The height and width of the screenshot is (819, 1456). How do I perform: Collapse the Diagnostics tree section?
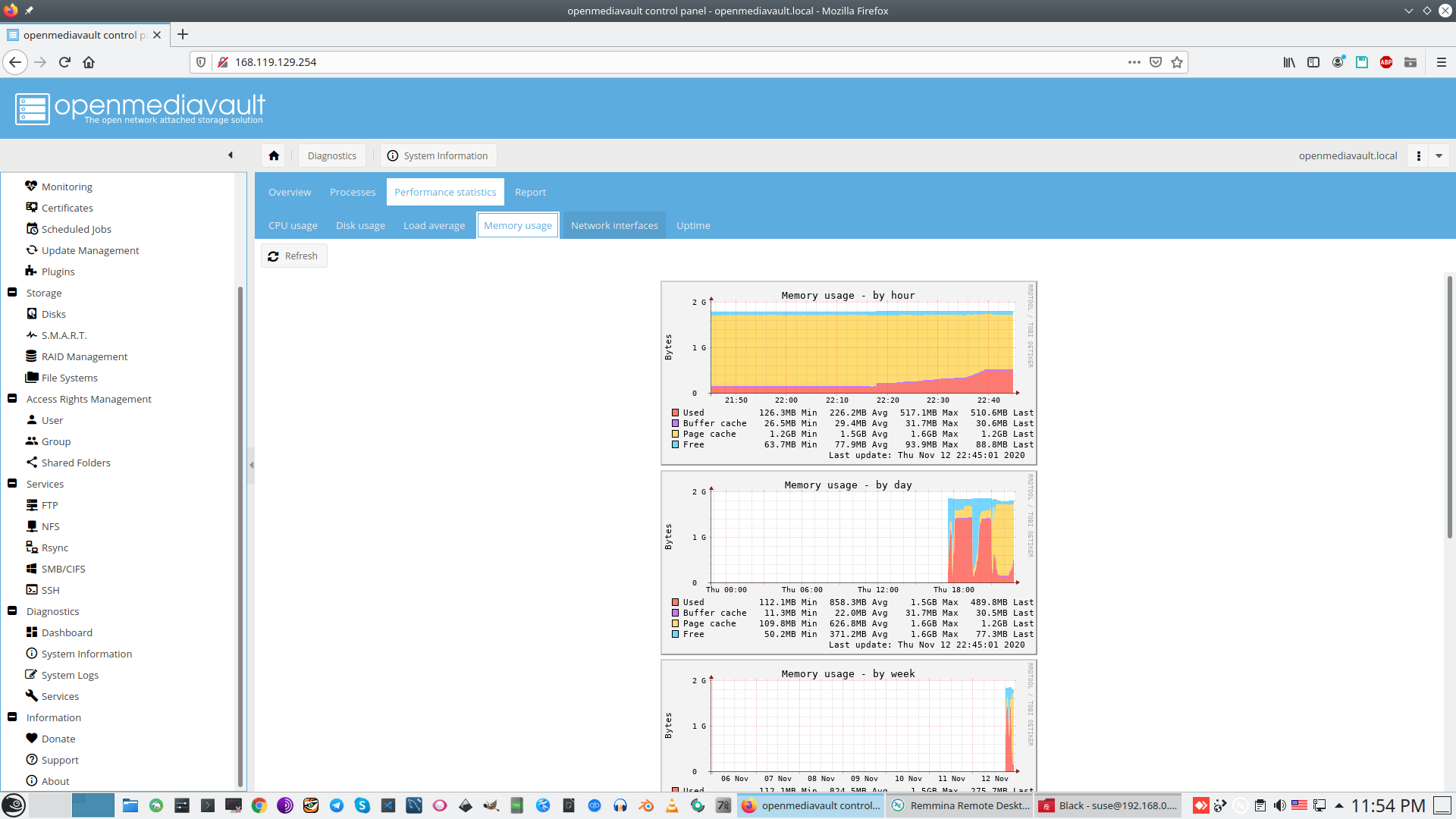point(12,611)
